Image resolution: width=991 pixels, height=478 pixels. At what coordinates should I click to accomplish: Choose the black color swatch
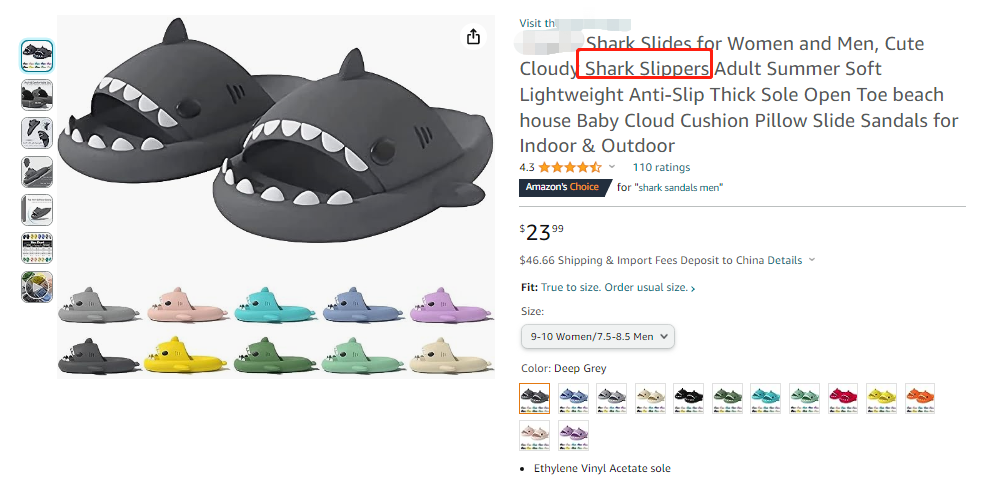[688, 398]
